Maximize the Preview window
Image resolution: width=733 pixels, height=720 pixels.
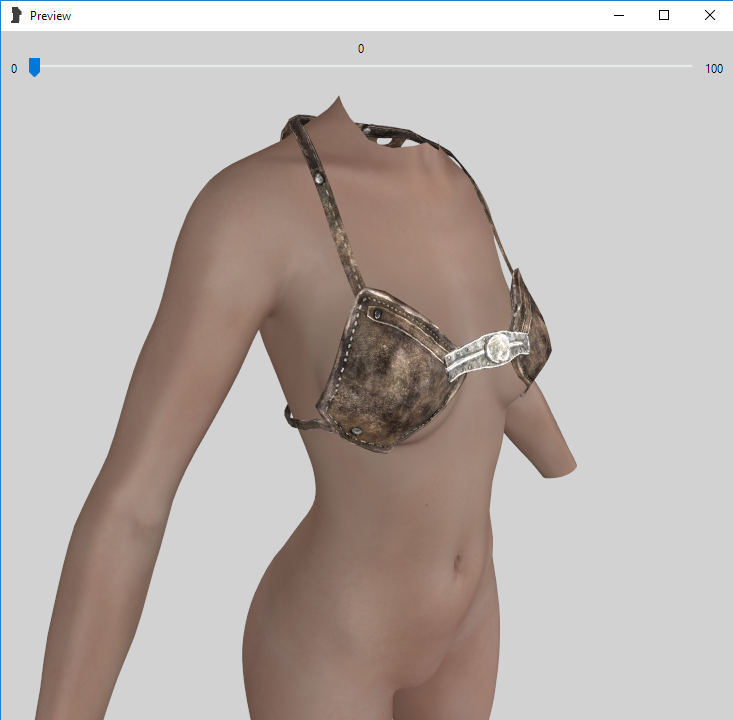(x=664, y=15)
